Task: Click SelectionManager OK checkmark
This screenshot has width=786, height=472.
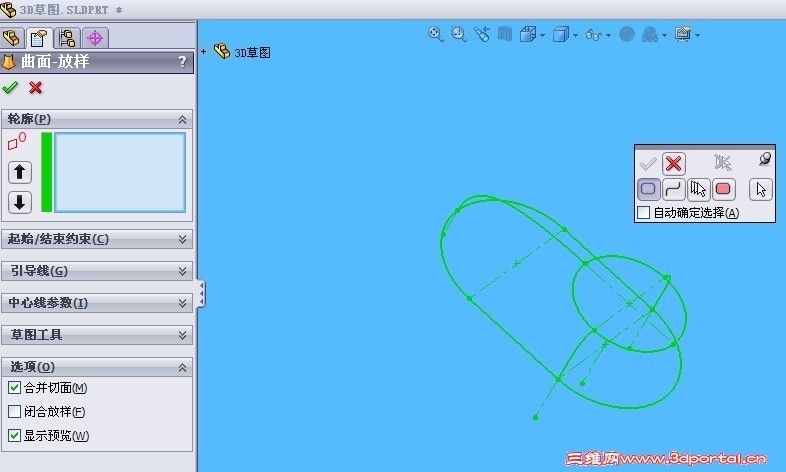Action: point(648,163)
